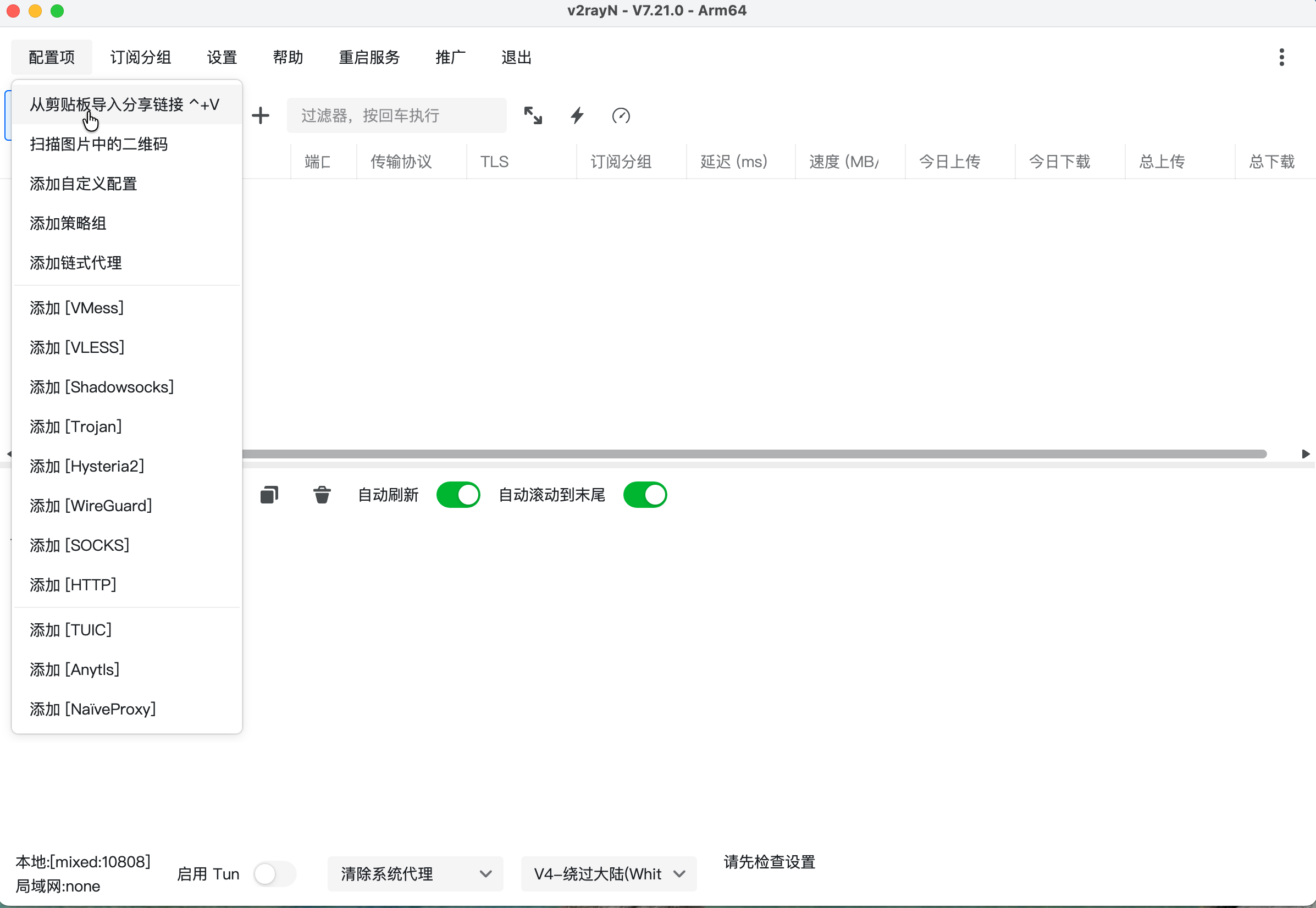Click the 传输协议 column header
Image resolution: width=1316 pixels, height=908 pixels.
coord(411,162)
